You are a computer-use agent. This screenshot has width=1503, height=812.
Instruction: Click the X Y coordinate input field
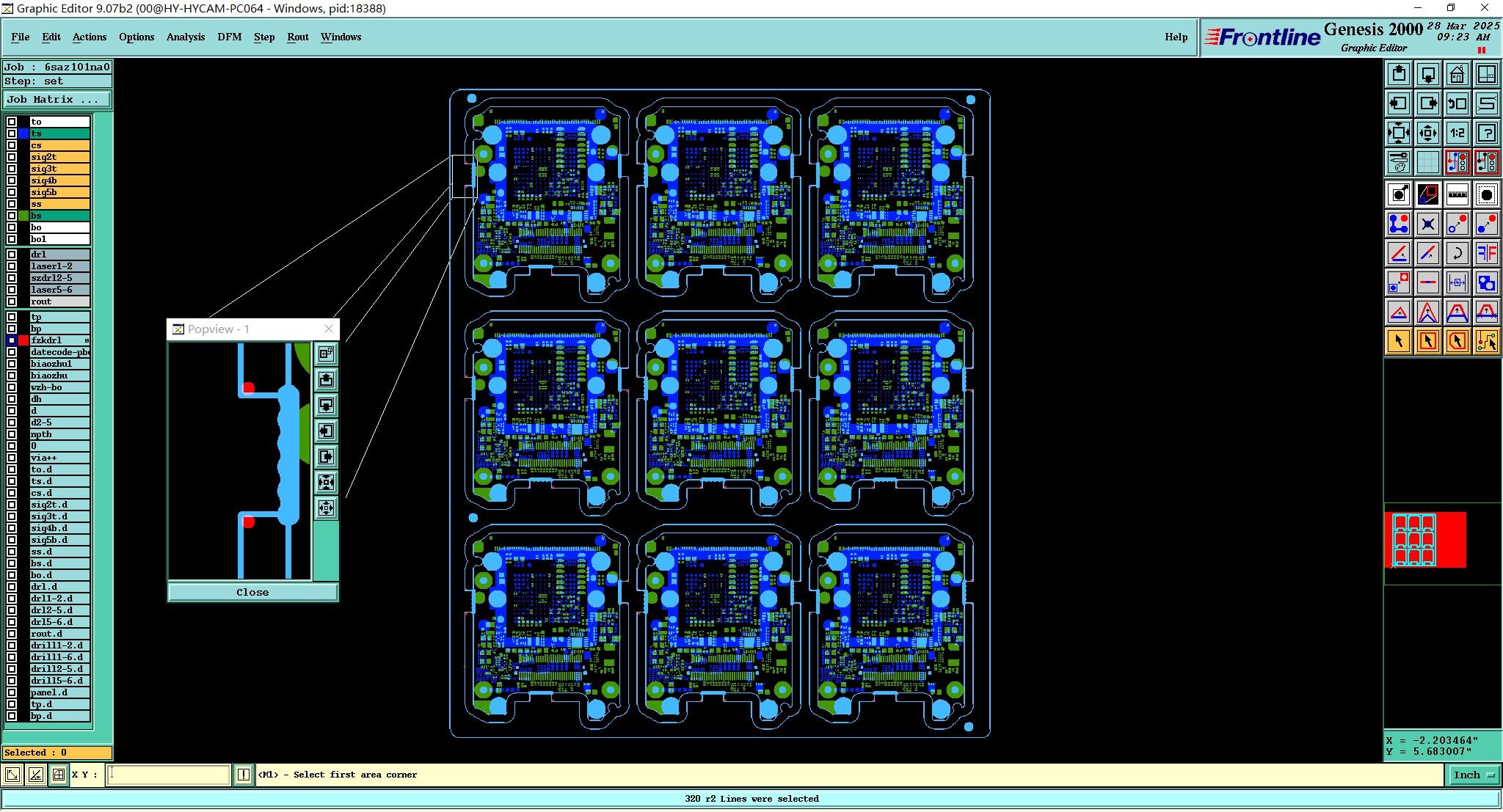tap(169, 775)
